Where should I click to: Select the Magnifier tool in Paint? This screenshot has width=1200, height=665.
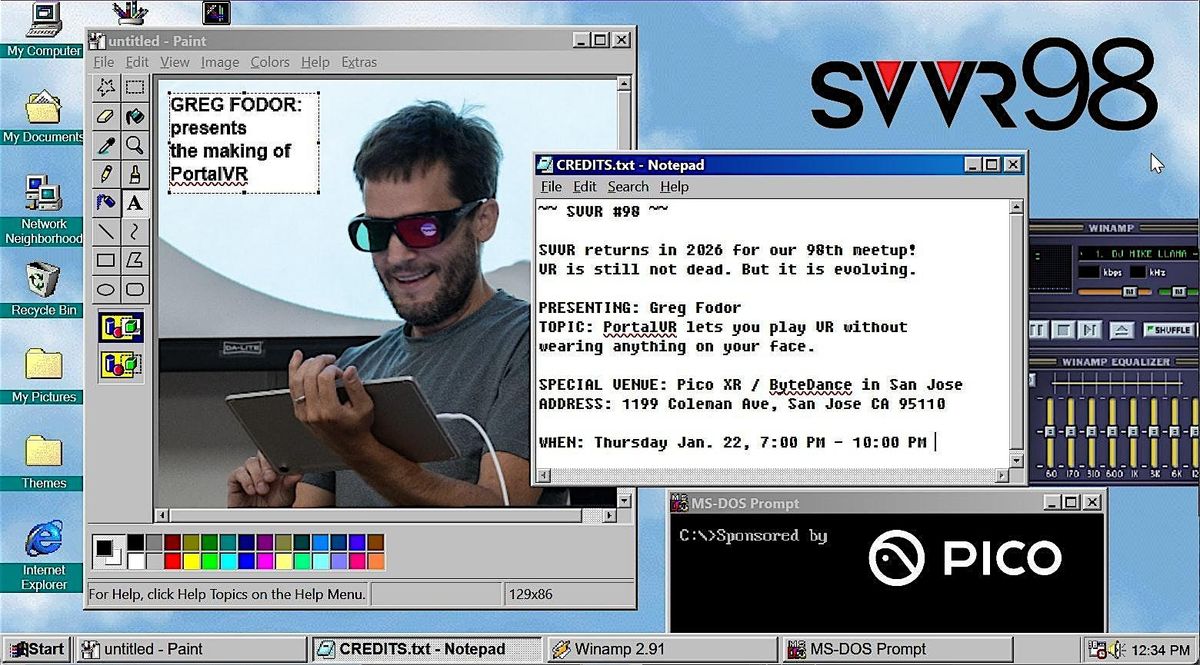[134, 146]
